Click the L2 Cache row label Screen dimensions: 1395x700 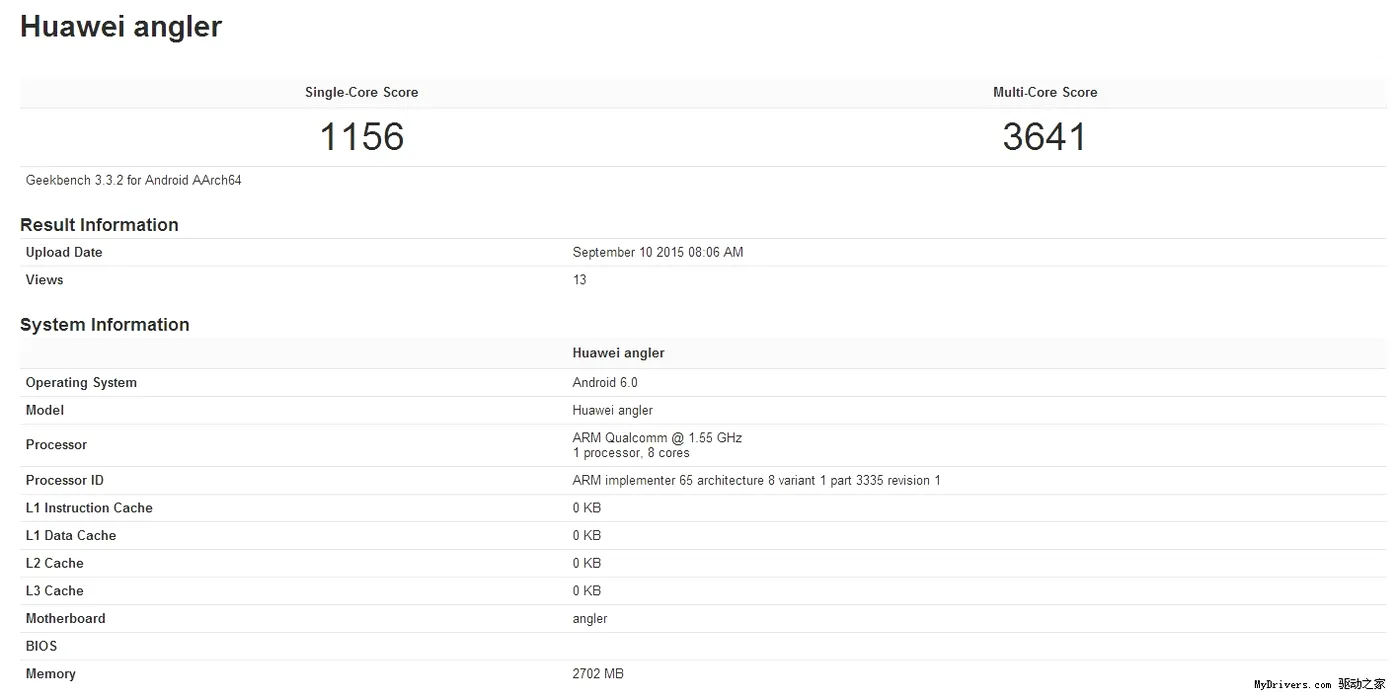point(54,563)
